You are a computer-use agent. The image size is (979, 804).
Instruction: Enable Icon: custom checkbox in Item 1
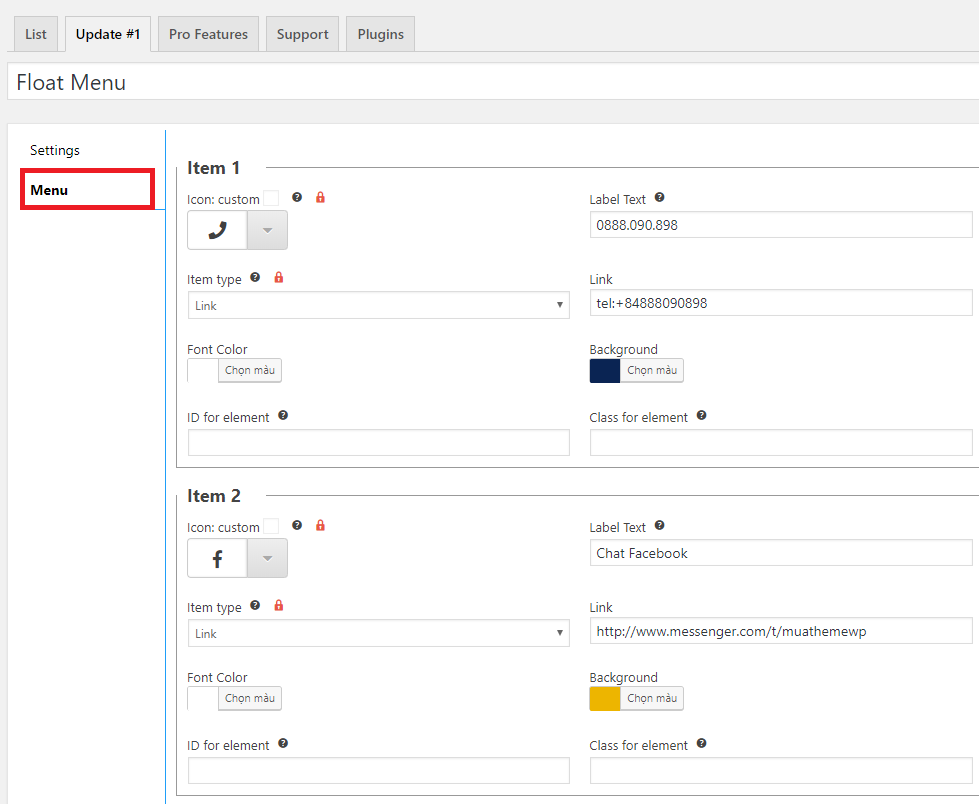[271, 199]
